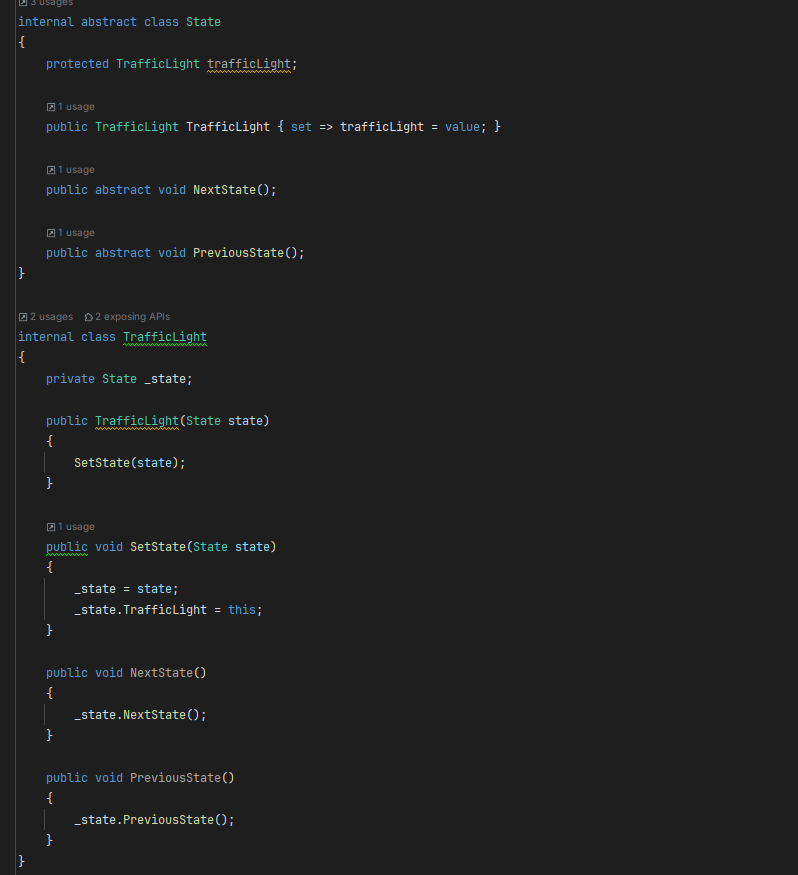Click the SetState(state) call in constructor
This screenshot has height=875, width=798.
[129, 463]
